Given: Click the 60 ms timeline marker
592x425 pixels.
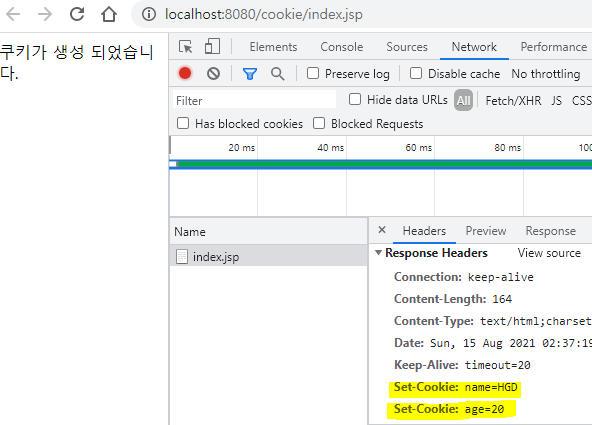Looking at the screenshot, I should point(418,148).
